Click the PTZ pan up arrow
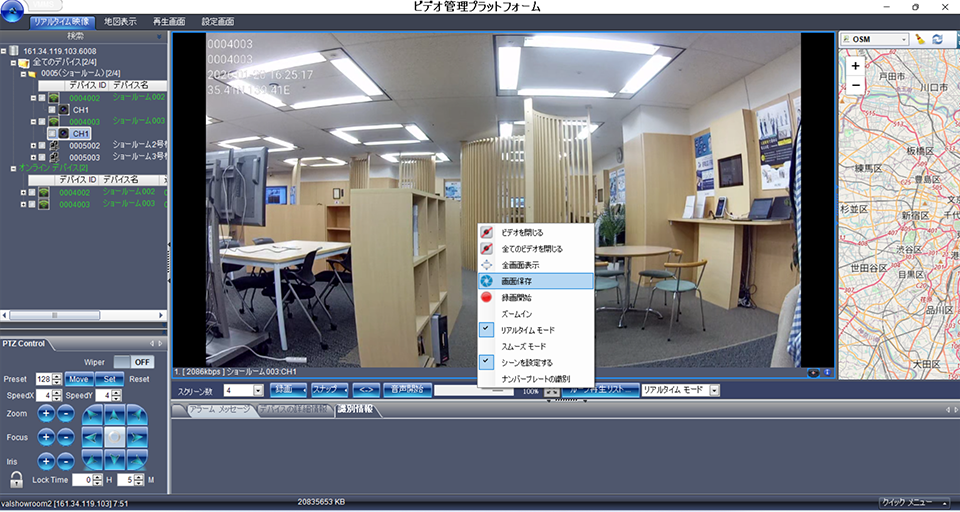This screenshot has height=512, width=960. click(114, 415)
